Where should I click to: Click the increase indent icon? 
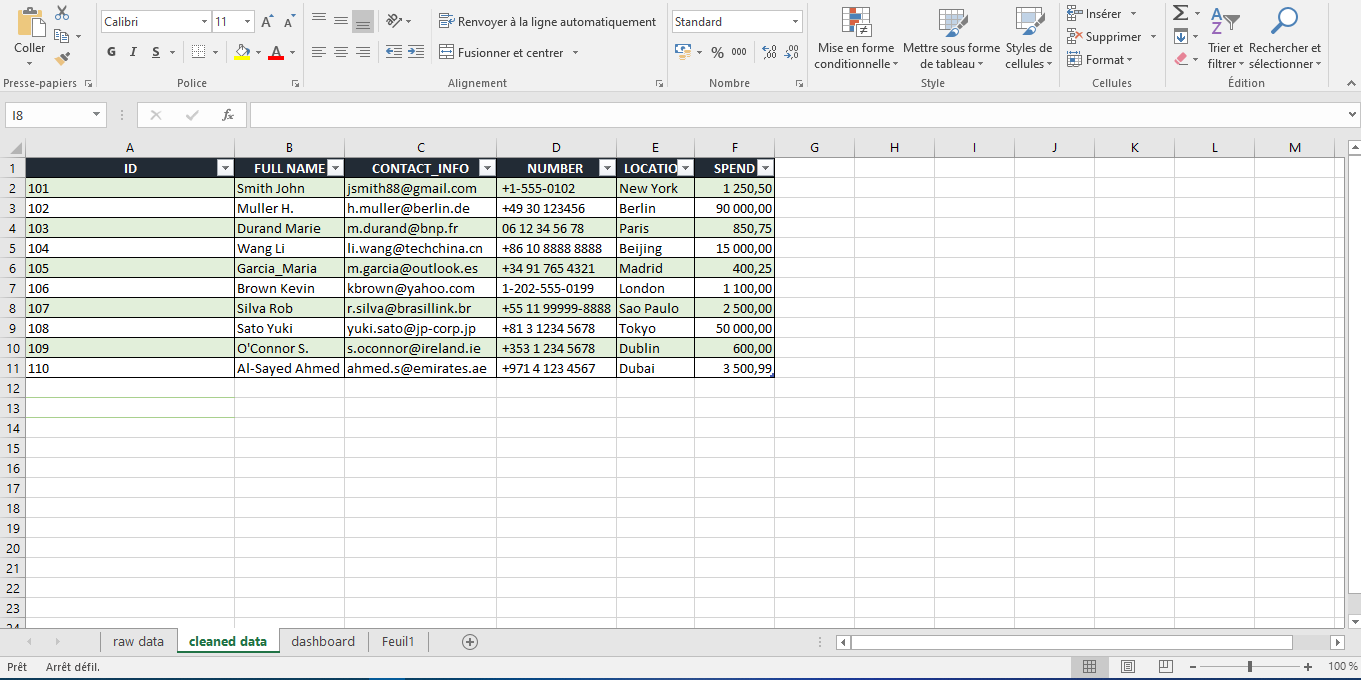(415, 52)
